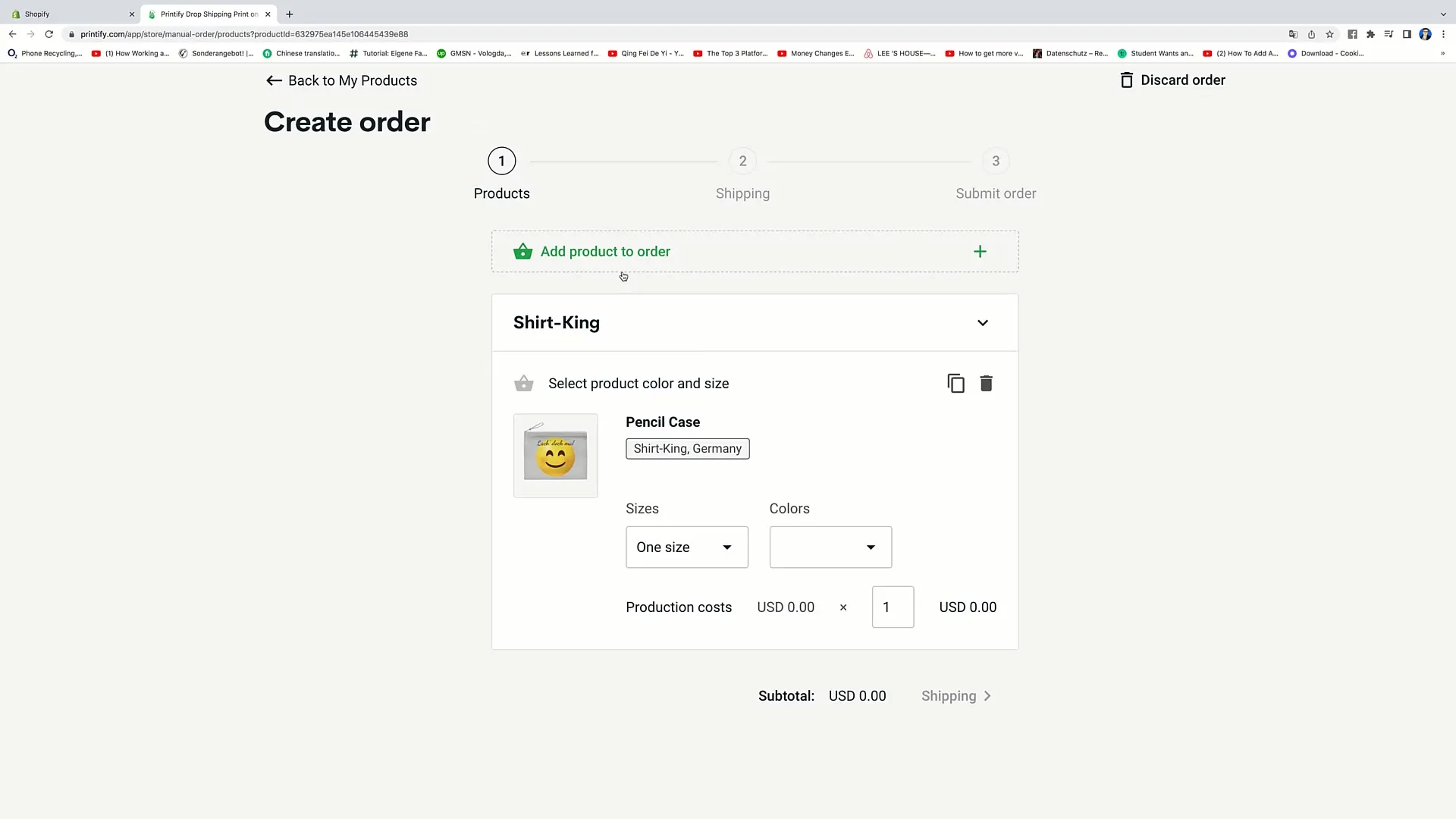The image size is (1456, 819).
Task: Click the Shirt-King section heading
Action: [x=557, y=323]
